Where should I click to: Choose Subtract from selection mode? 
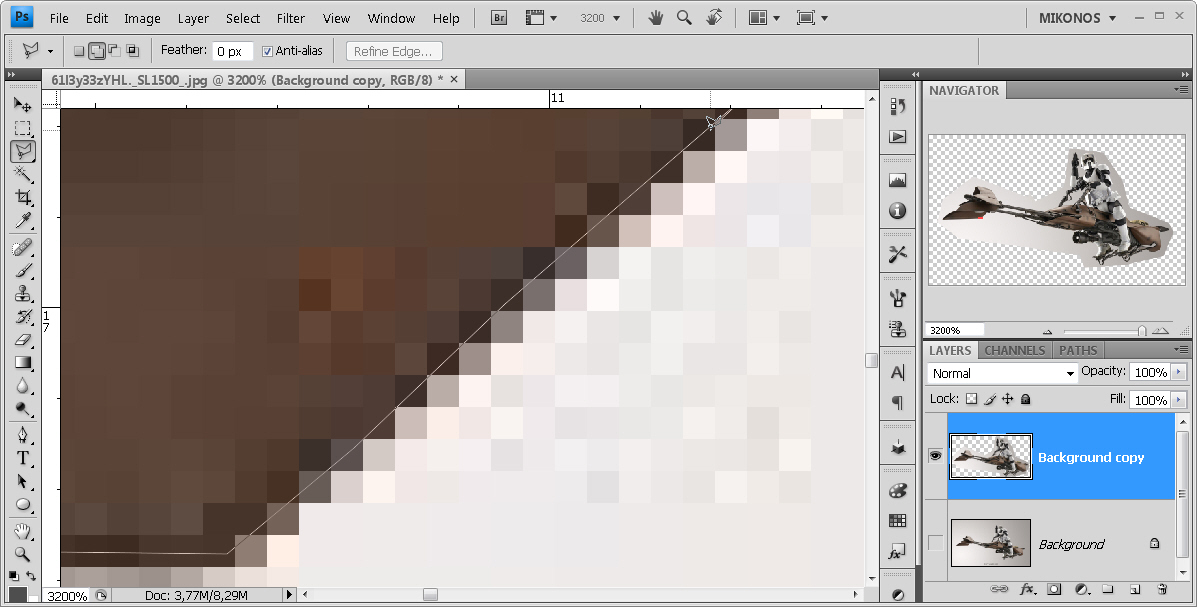[115, 51]
